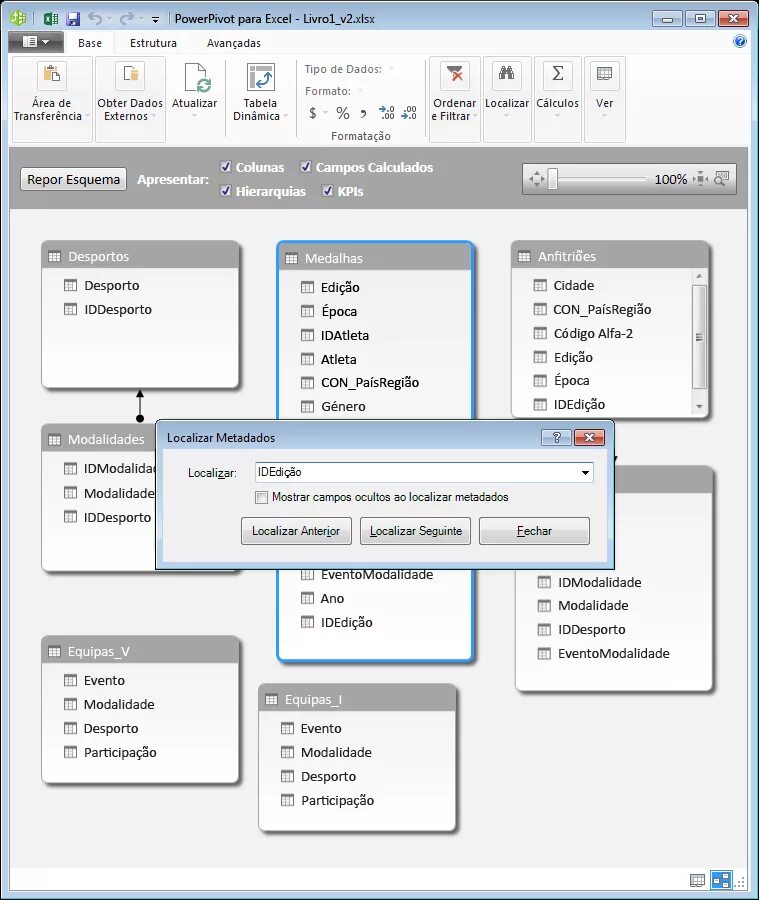Image resolution: width=759 pixels, height=900 pixels.
Task: Click the Ver view icon
Action: coord(605,75)
